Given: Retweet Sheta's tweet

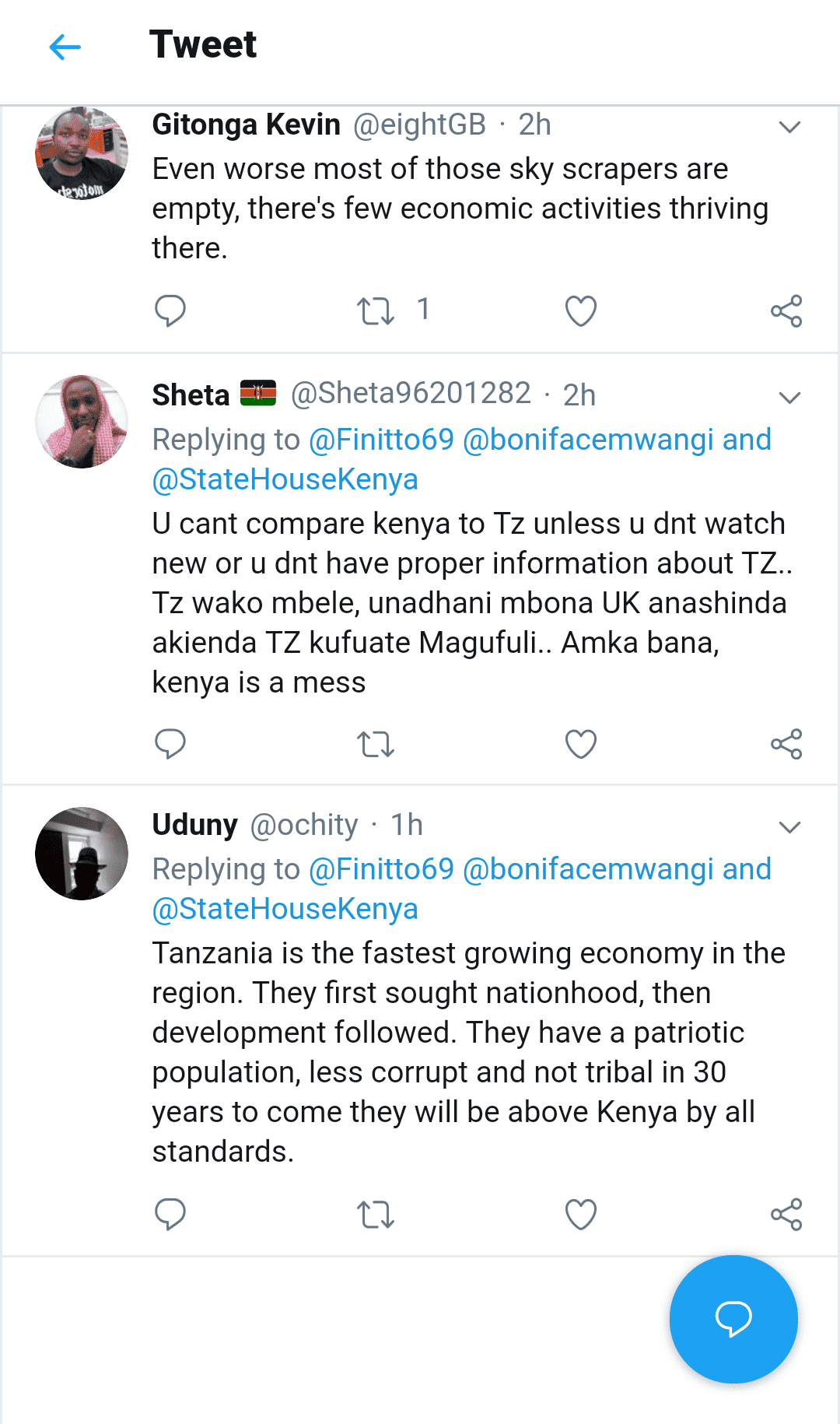Looking at the screenshot, I should click(376, 745).
